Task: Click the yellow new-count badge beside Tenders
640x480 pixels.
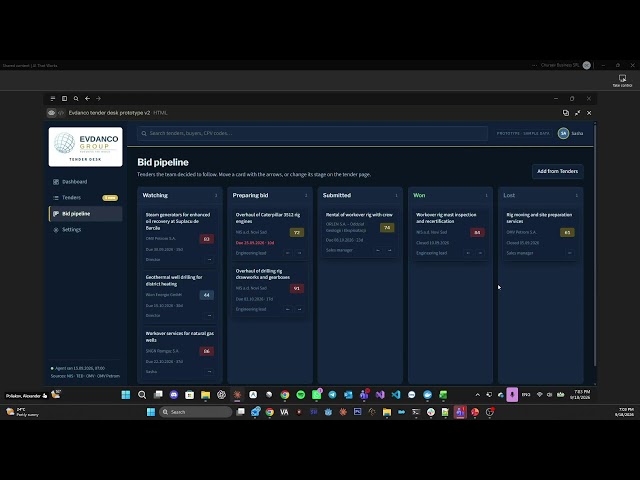Action: point(110,198)
